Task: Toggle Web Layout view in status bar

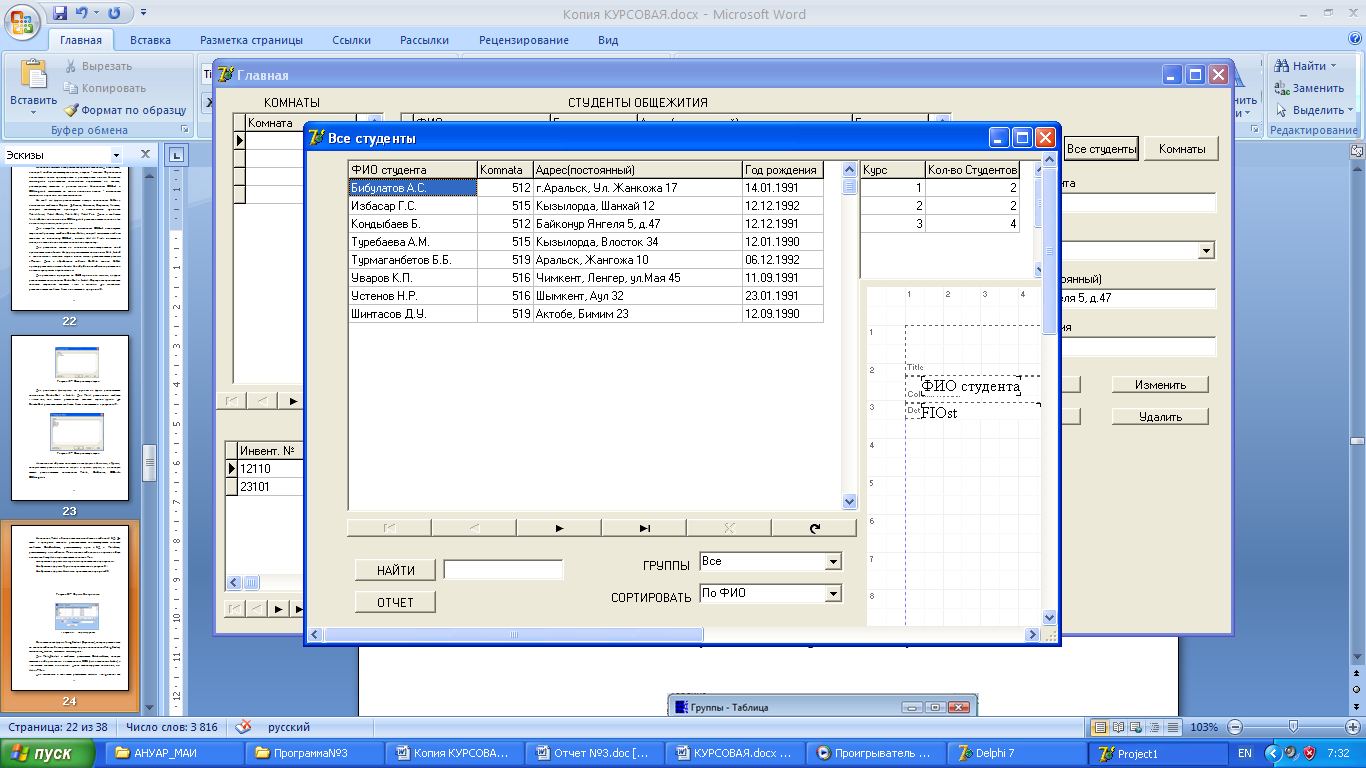Action: coord(1137,727)
